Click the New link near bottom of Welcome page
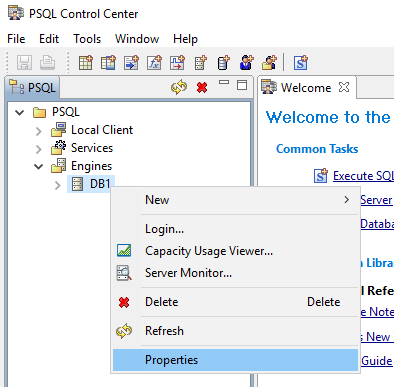This screenshot has width=394, height=387. tap(378, 337)
